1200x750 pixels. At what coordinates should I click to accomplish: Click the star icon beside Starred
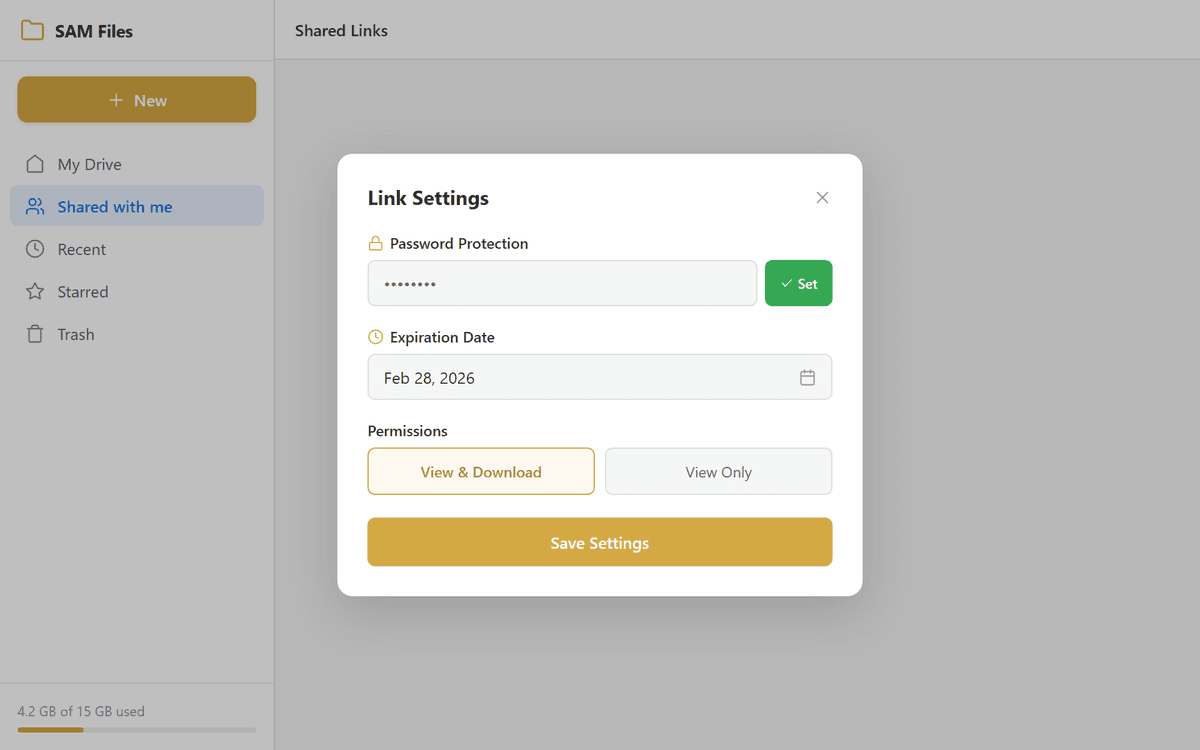point(35,292)
